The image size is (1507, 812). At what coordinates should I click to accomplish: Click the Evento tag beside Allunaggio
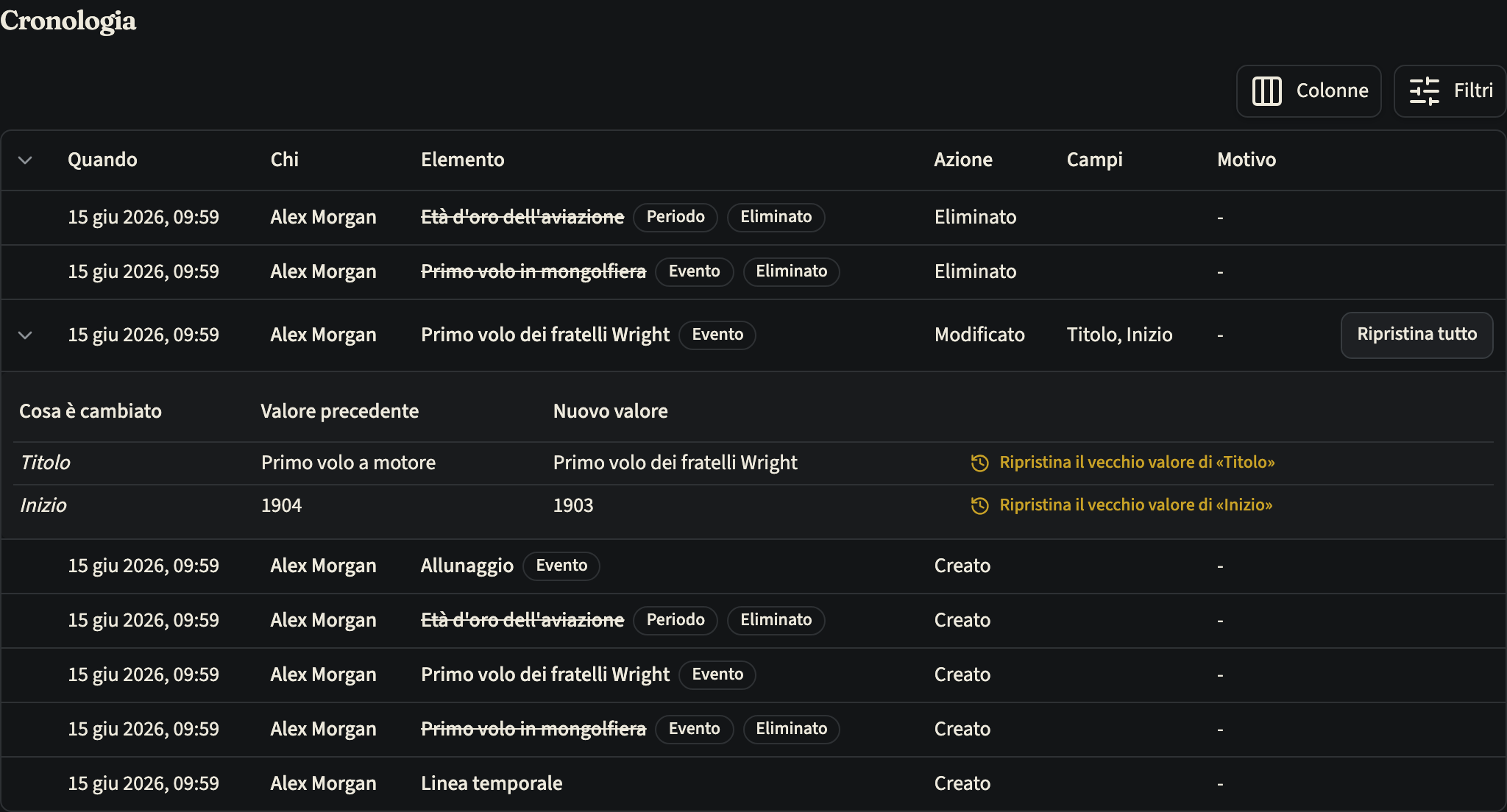(561, 566)
